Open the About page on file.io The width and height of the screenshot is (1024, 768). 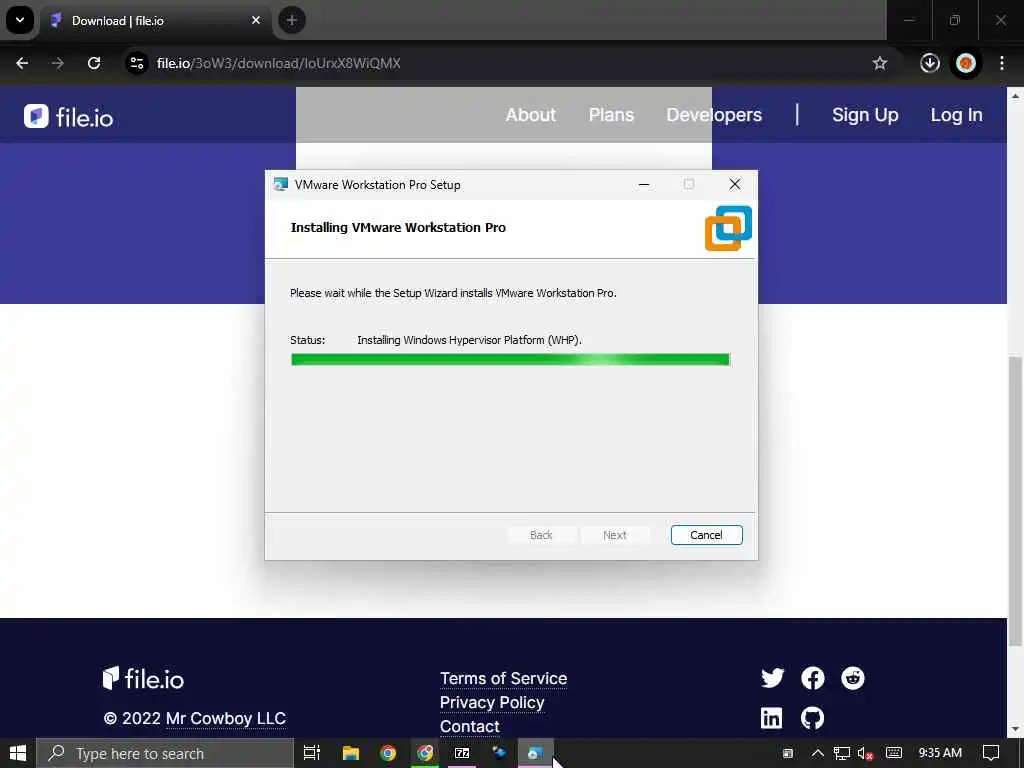(530, 115)
